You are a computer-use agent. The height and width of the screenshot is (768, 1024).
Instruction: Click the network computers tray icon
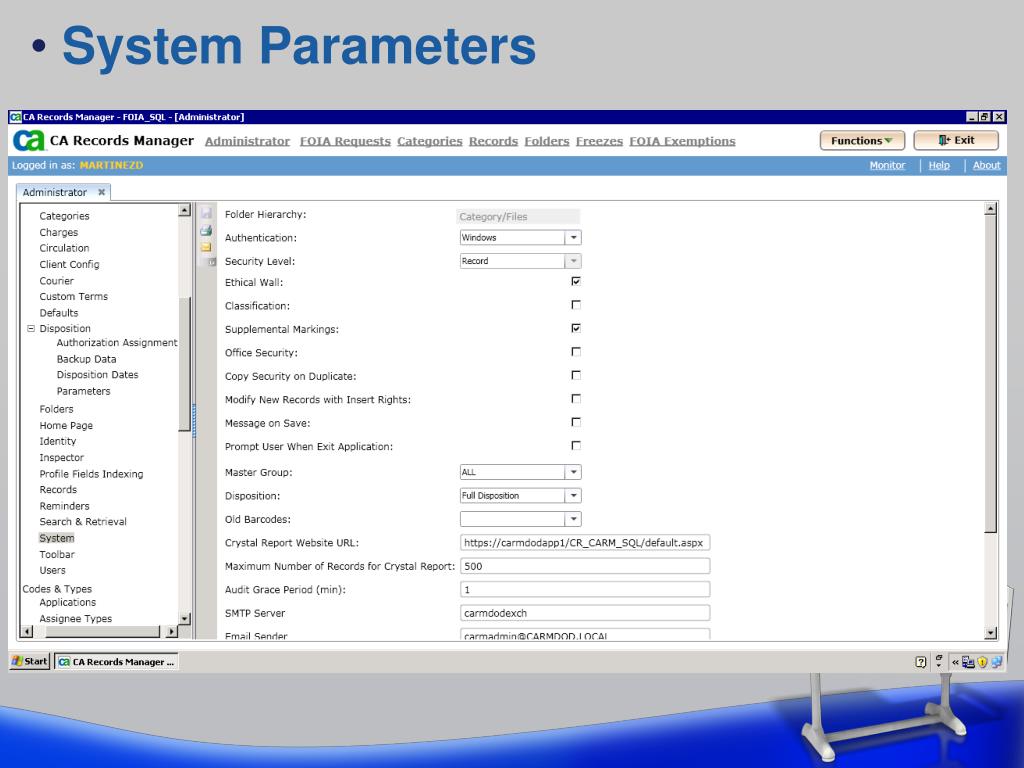tap(968, 662)
